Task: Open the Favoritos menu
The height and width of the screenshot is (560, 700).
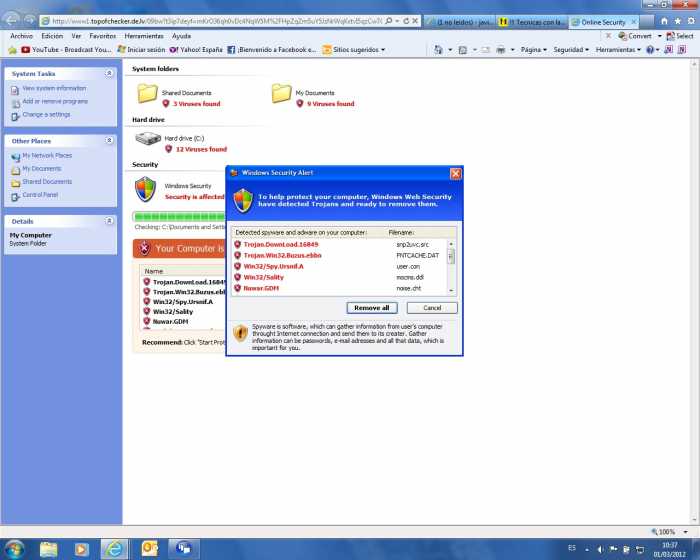Action: (103, 36)
